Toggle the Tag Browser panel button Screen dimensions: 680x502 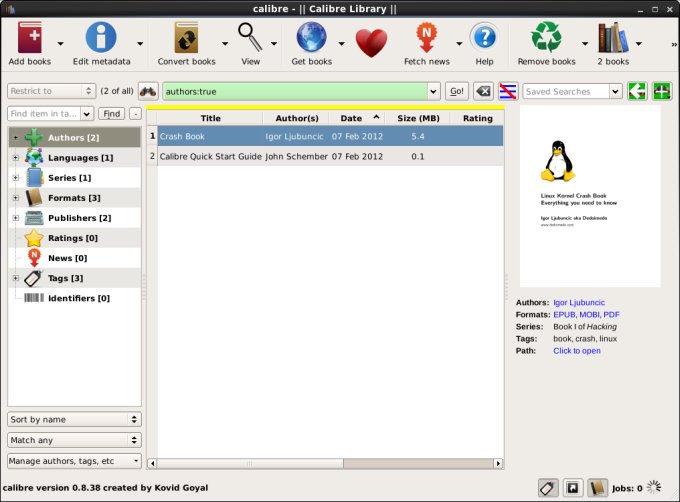coord(548,488)
